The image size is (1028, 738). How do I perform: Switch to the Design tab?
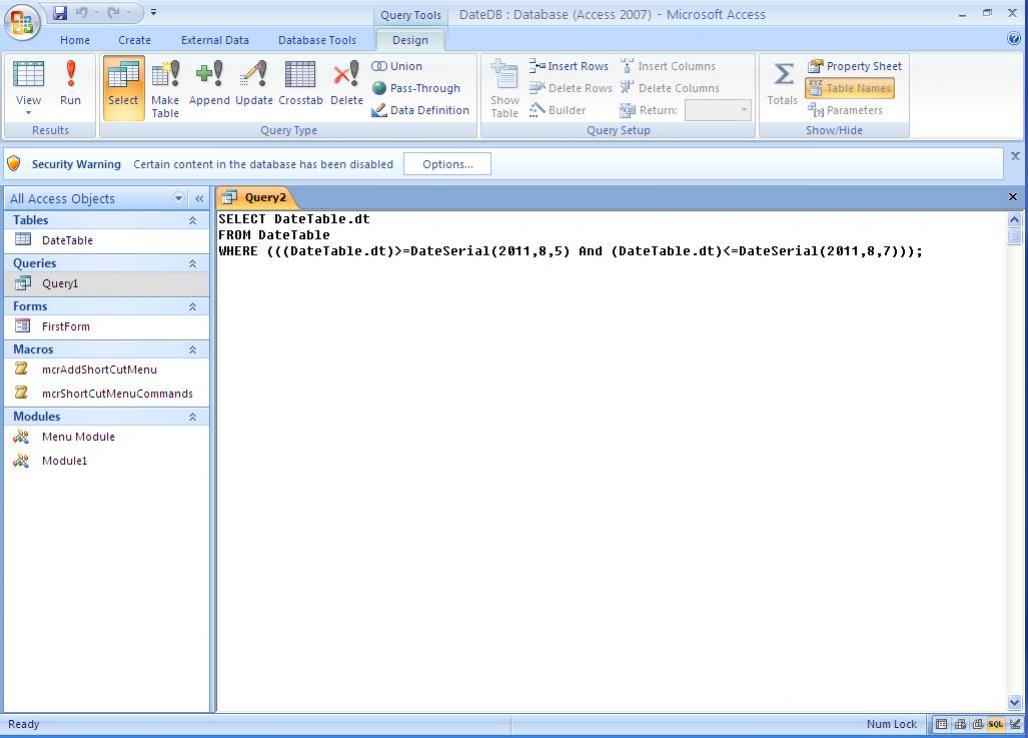coord(410,40)
